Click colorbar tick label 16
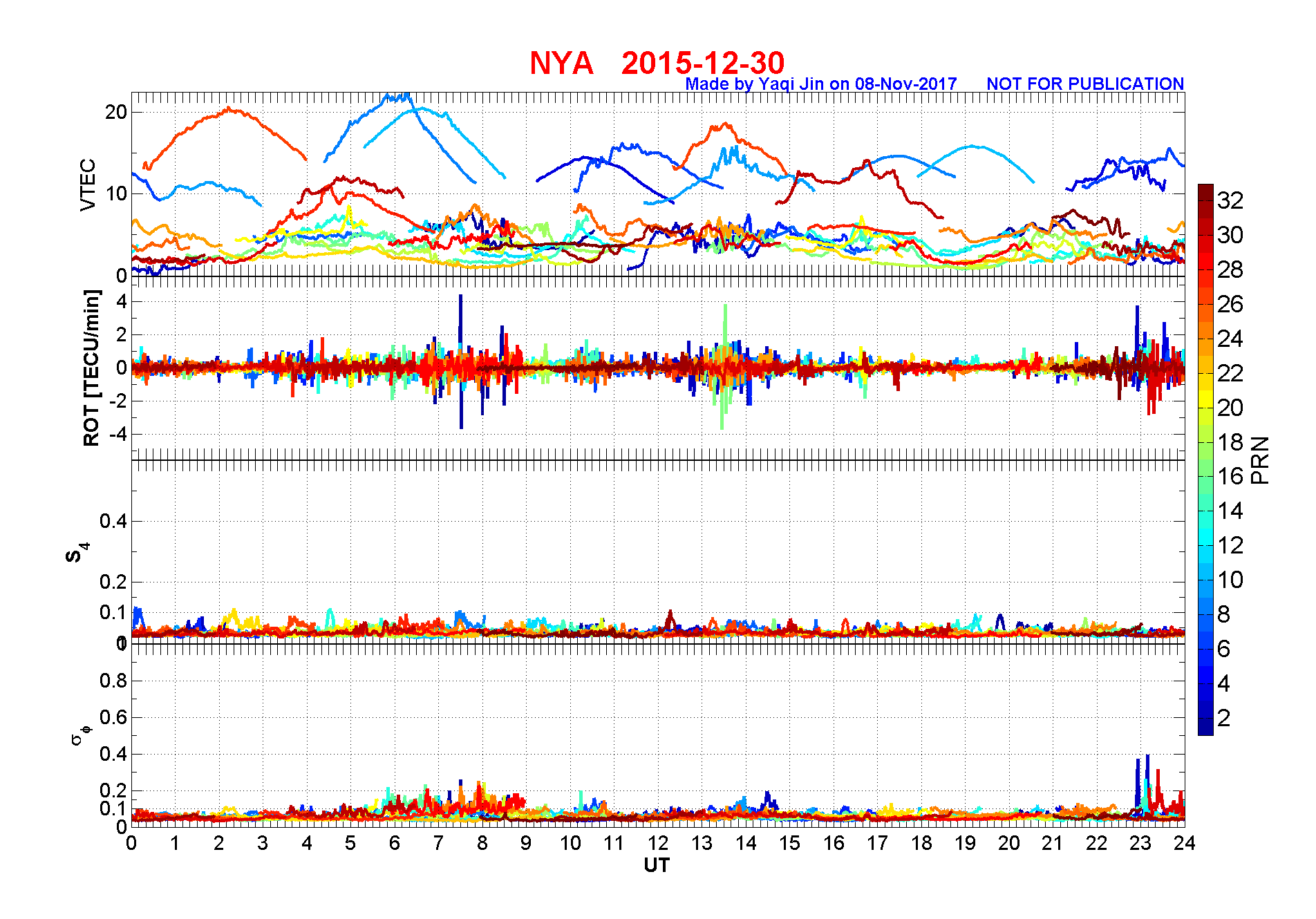 pyautogui.click(x=1230, y=476)
